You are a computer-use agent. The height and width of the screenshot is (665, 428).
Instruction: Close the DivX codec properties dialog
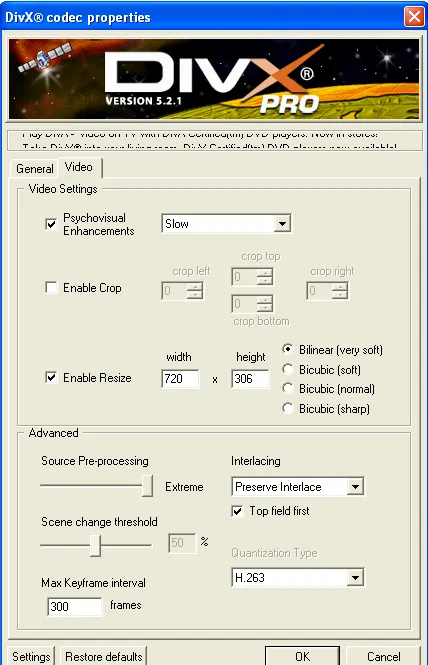coord(414,17)
